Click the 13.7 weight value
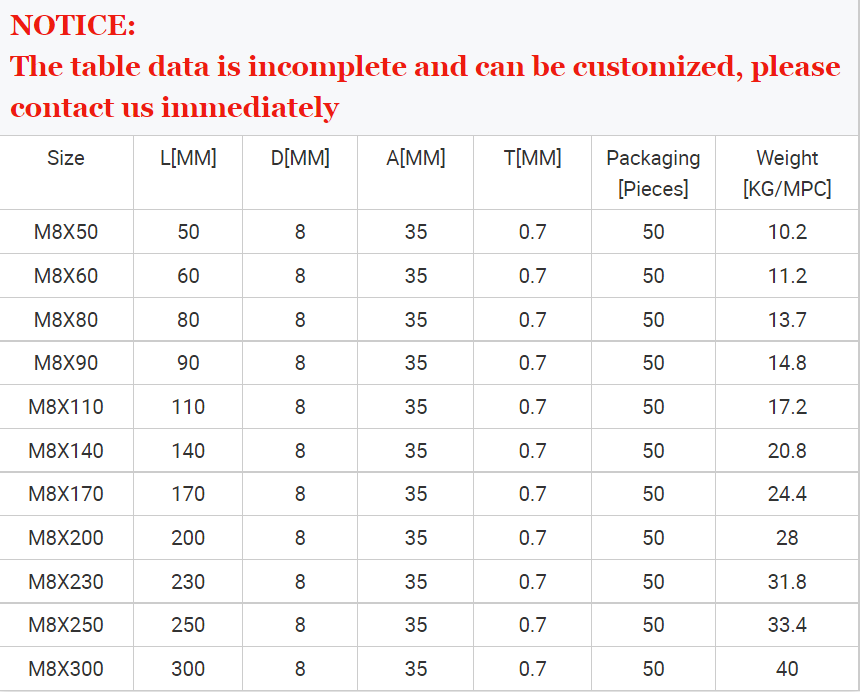The image size is (860, 692). (787, 320)
